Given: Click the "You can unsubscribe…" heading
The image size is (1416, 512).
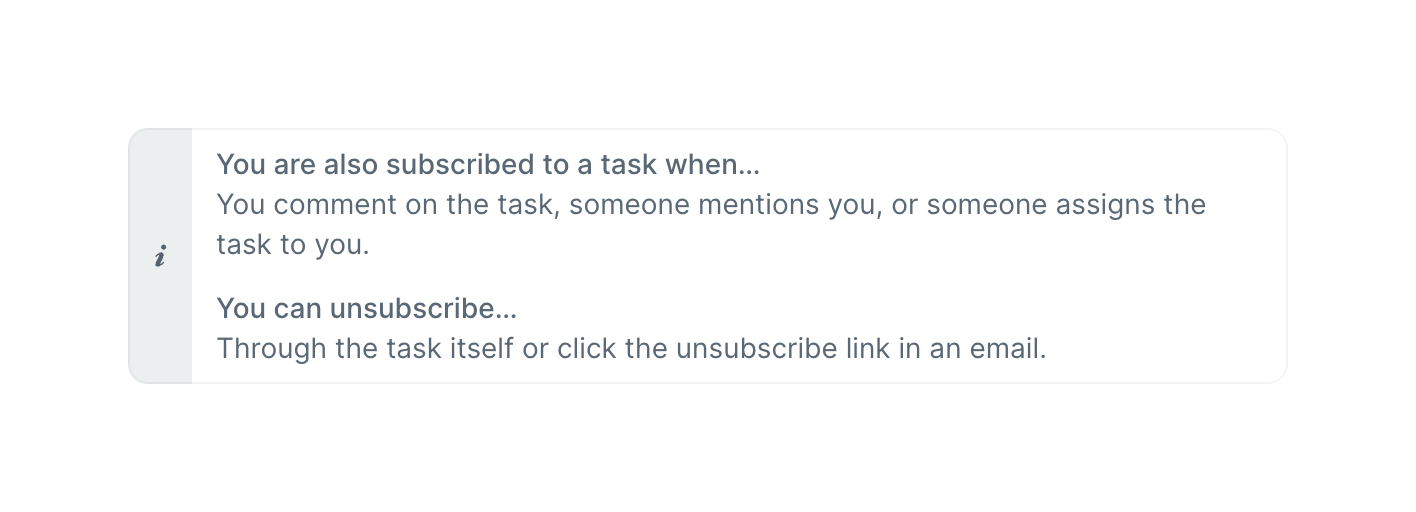Looking at the screenshot, I should (x=366, y=308).
